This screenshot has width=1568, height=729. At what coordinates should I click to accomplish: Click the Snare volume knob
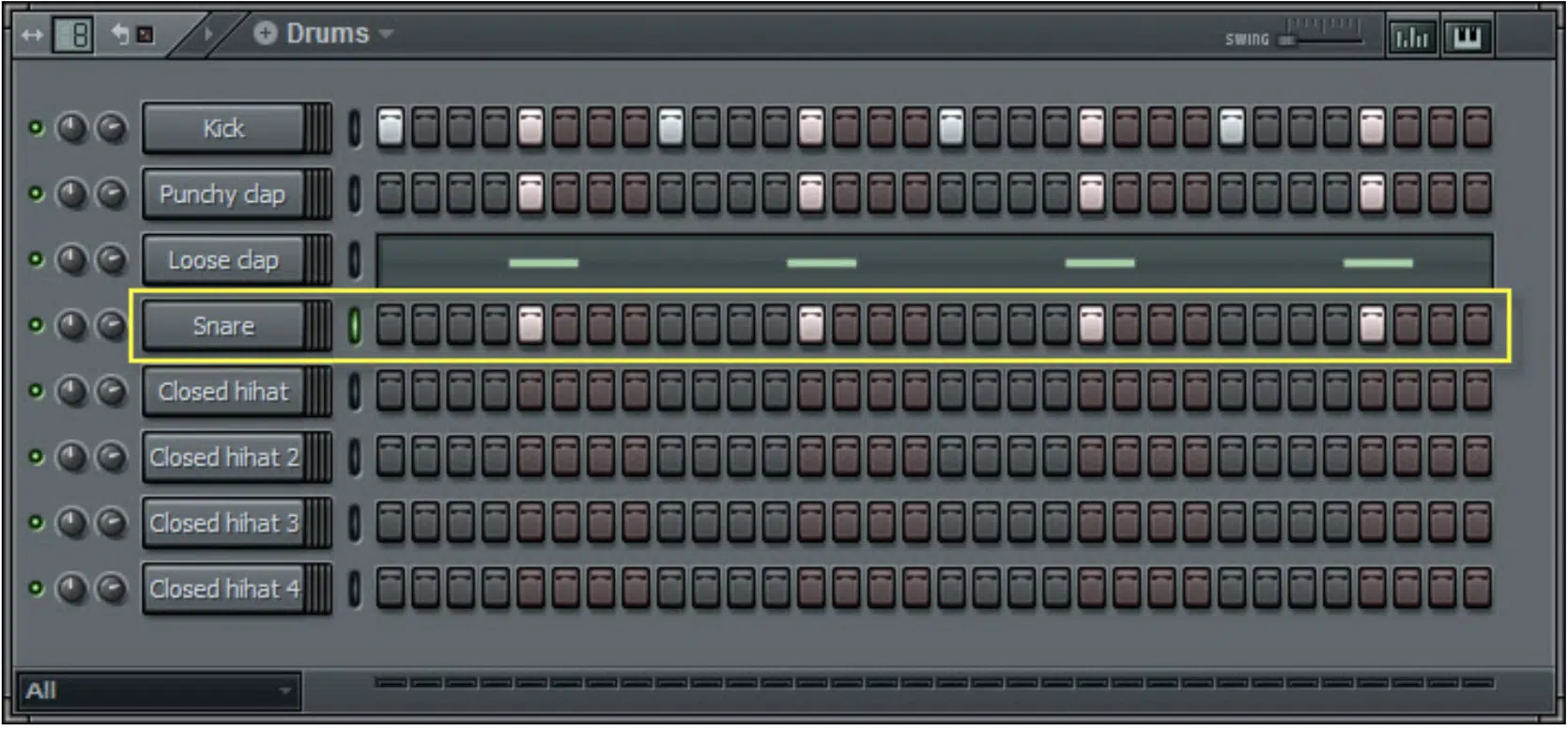[112, 325]
